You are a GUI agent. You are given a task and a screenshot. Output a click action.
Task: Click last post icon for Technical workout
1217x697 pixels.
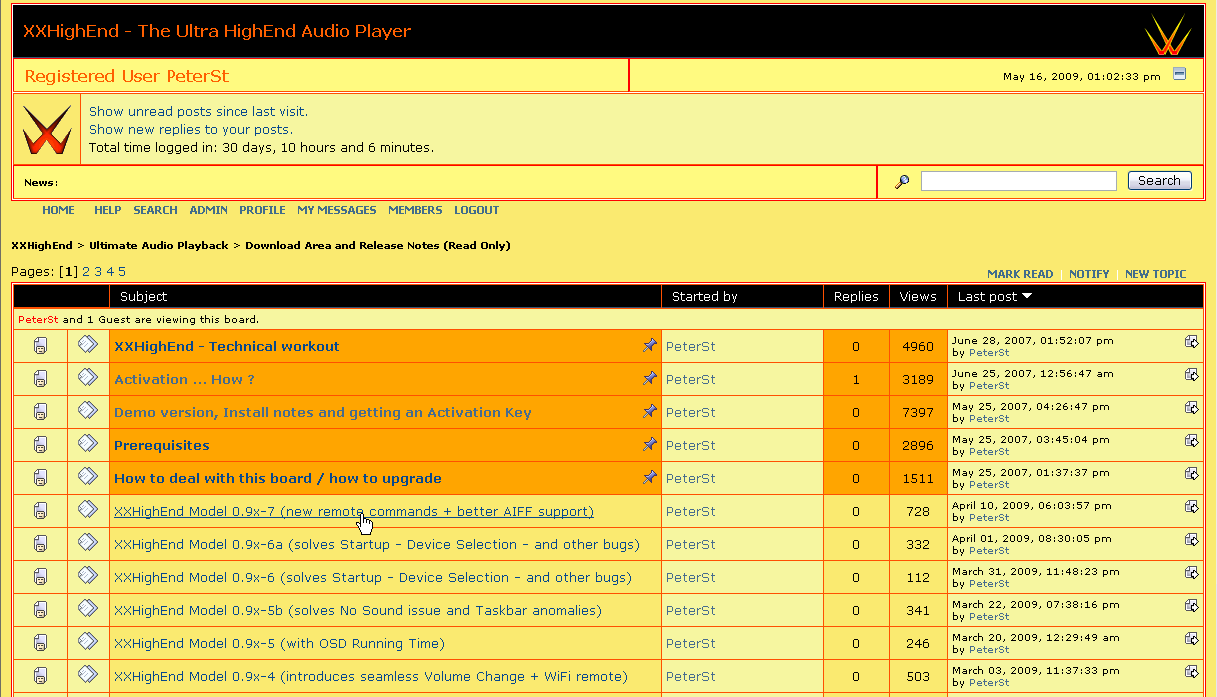(x=1192, y=342)
